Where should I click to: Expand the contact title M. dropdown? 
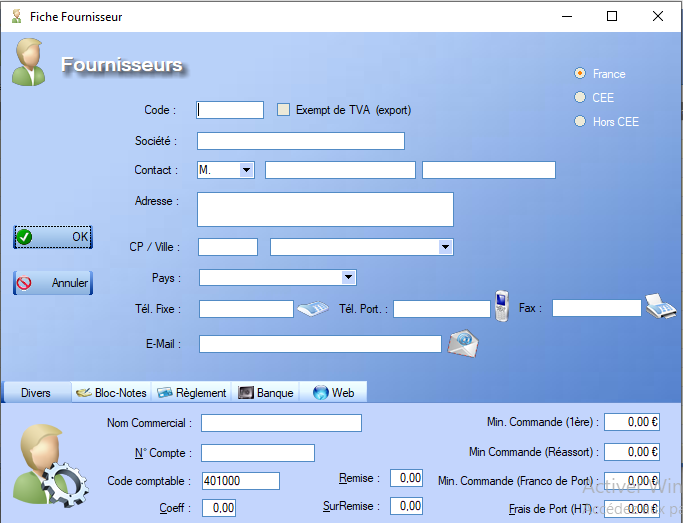click(x=247, y=170)
